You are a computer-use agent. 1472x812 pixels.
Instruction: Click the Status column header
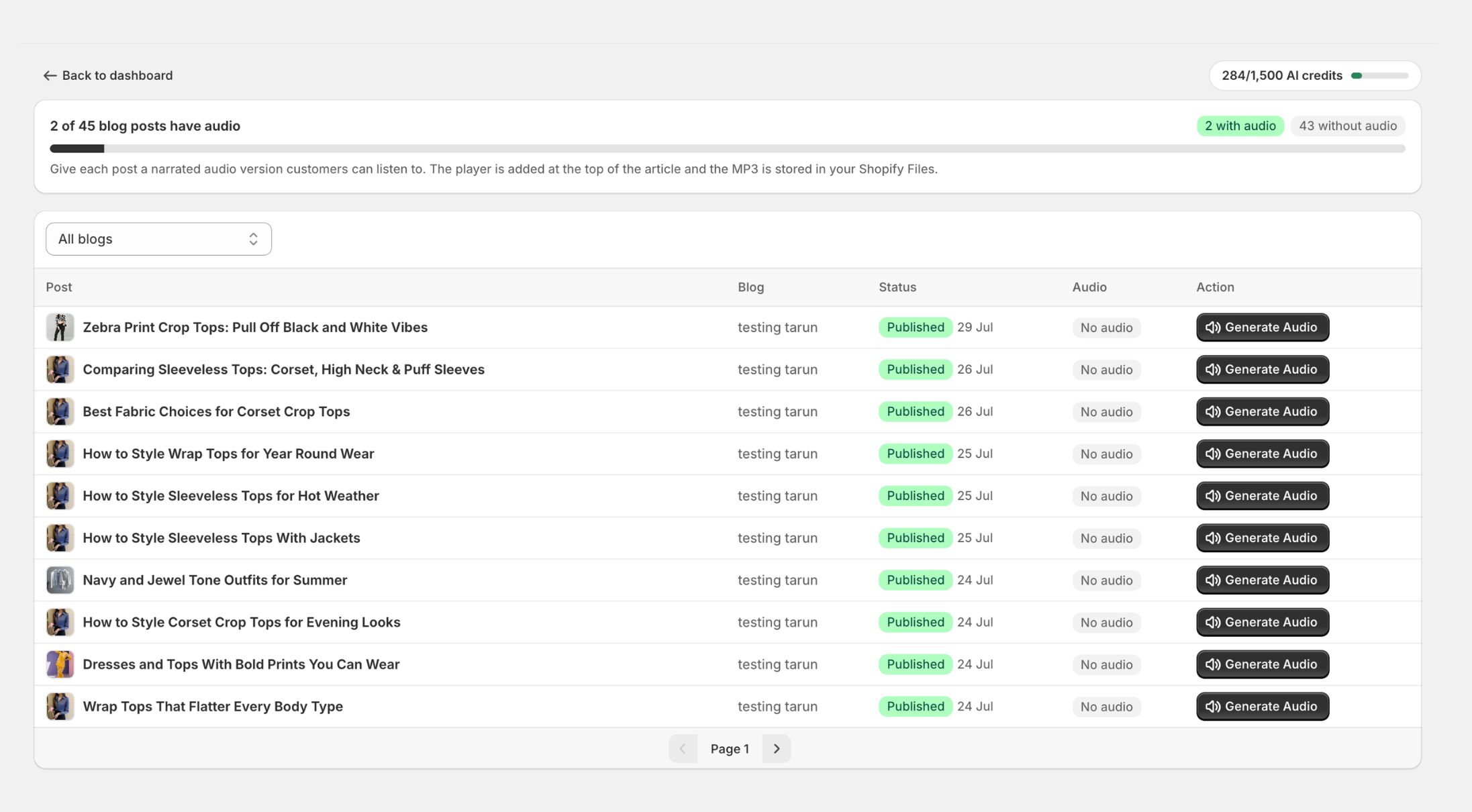pyautogui.click(x=897, y=287)
